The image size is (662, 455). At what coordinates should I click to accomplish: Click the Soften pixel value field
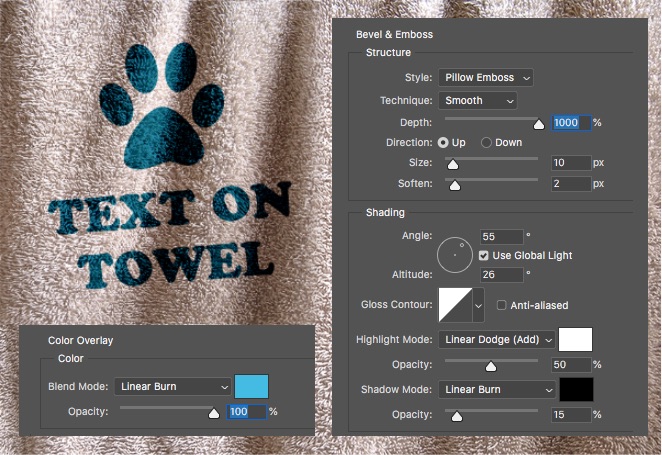pyautogui.click(x=569, y=184)
